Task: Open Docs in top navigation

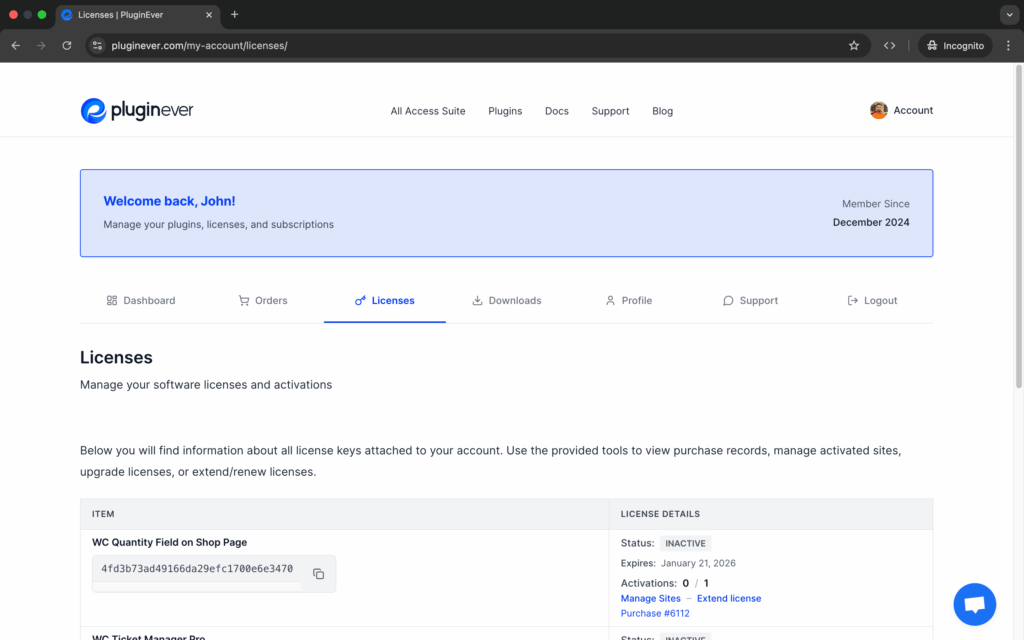Action: click(556, 111)
